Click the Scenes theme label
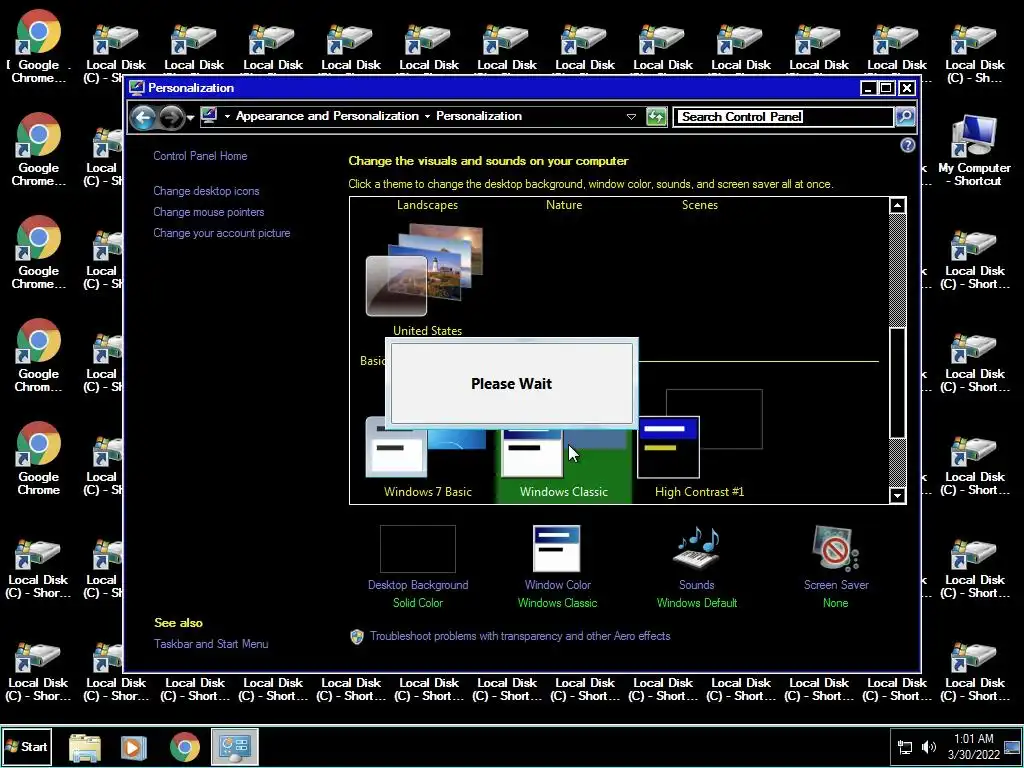 coord(699,205)
